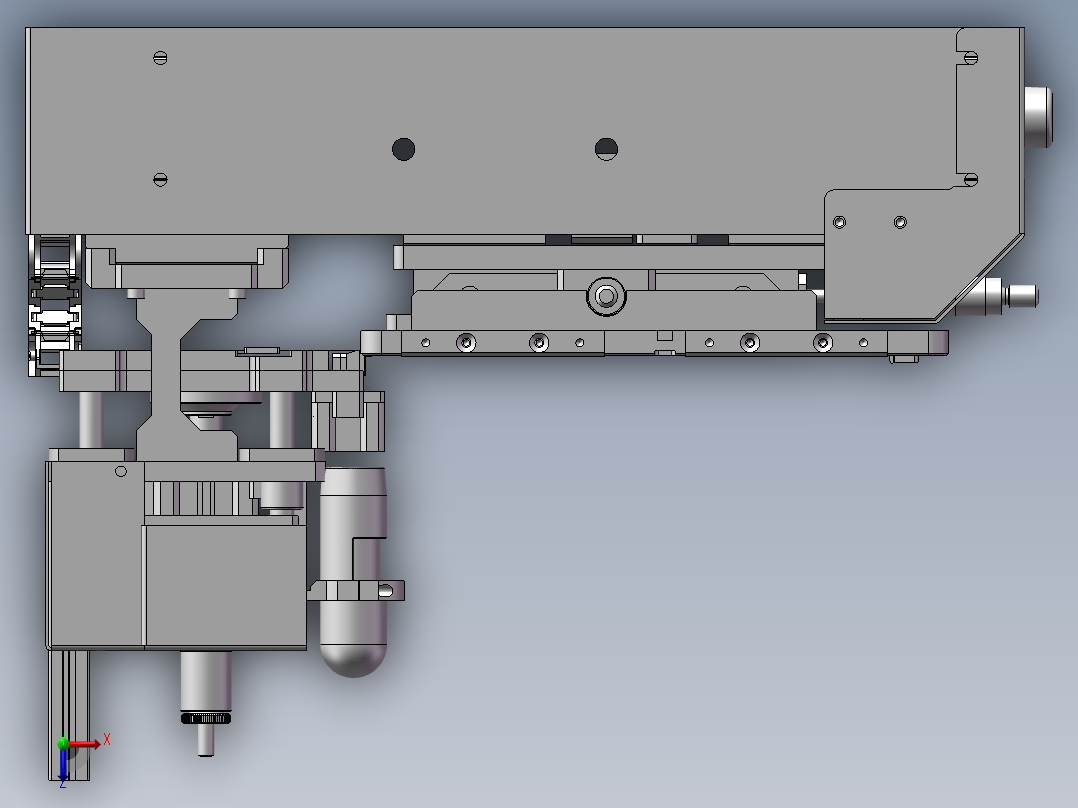Click the green origin sphere of the coordinate triad
1078x808 pixels.
63,743
